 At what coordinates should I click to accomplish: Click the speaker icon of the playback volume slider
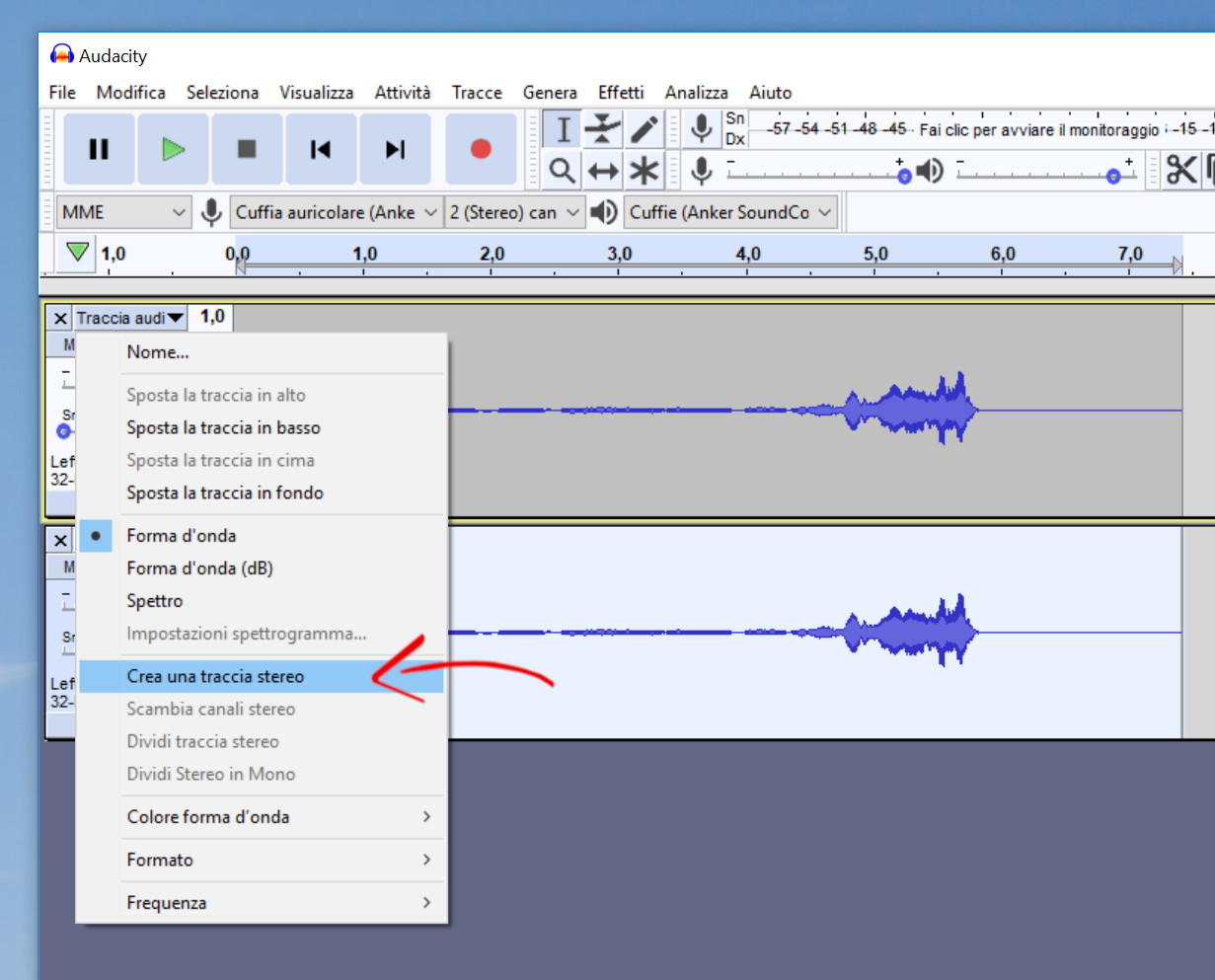pyautogui.click(x=930, y=171)
